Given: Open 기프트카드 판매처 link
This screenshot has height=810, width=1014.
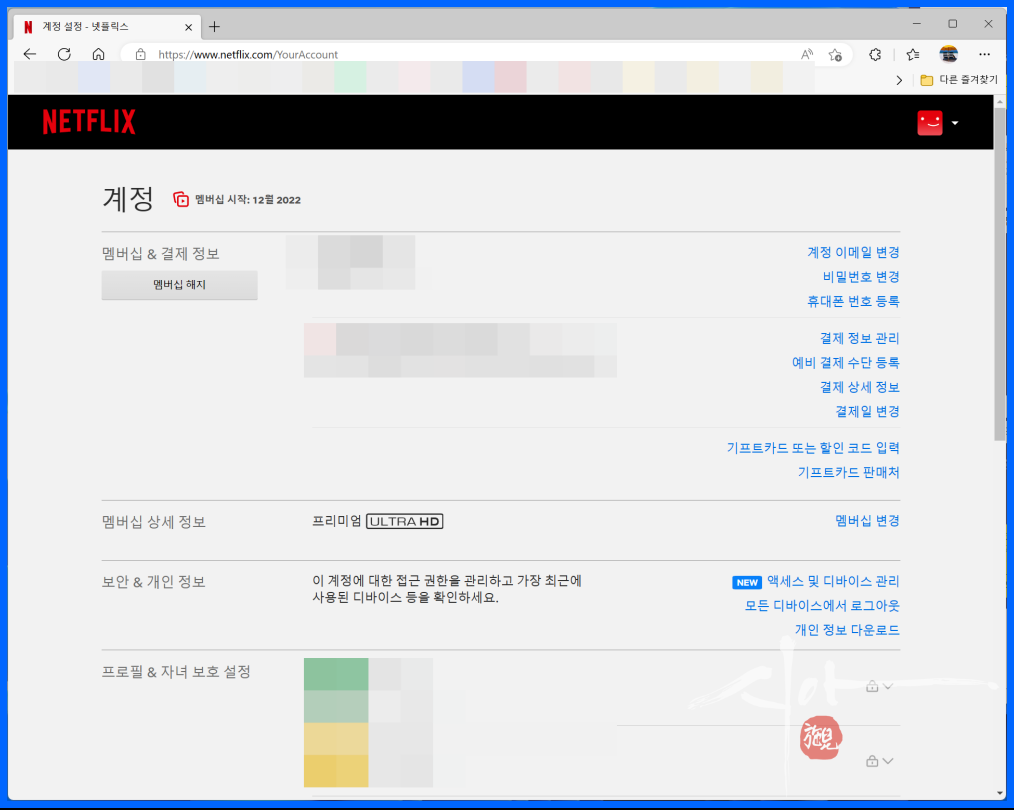Looking at the screenshot, I should [848, 473].
